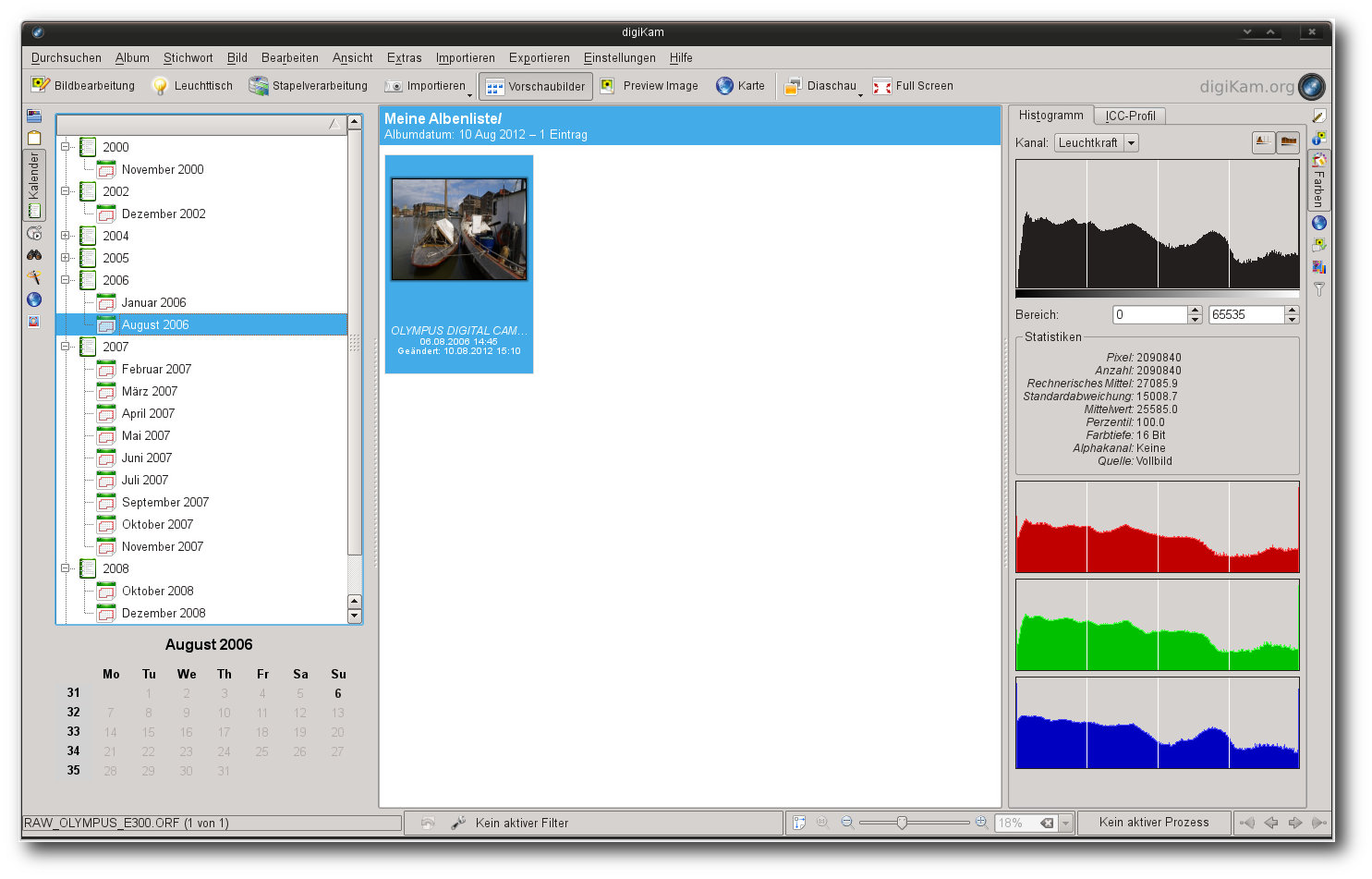Open the map search globe in left sidebar
Screen dimensions: 1372x879
[x=34, y=299]
